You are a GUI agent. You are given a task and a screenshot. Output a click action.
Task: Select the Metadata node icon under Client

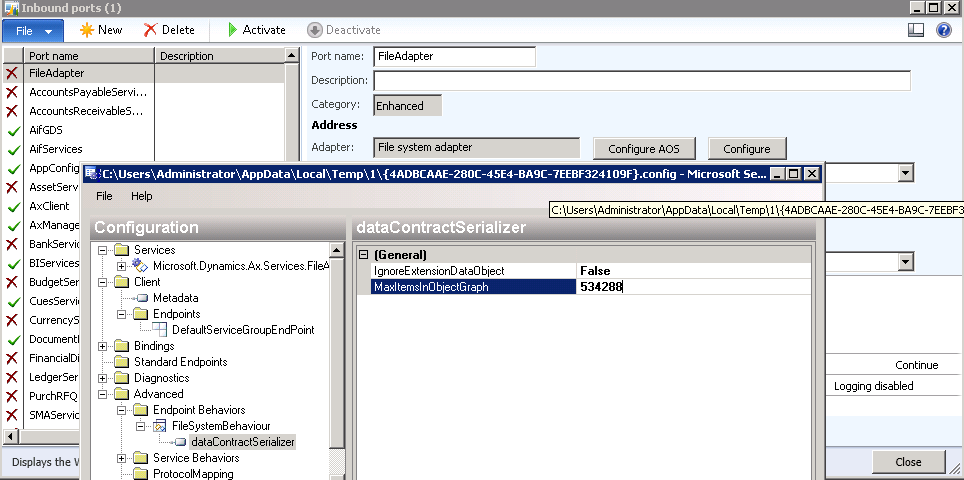point(142,298)
